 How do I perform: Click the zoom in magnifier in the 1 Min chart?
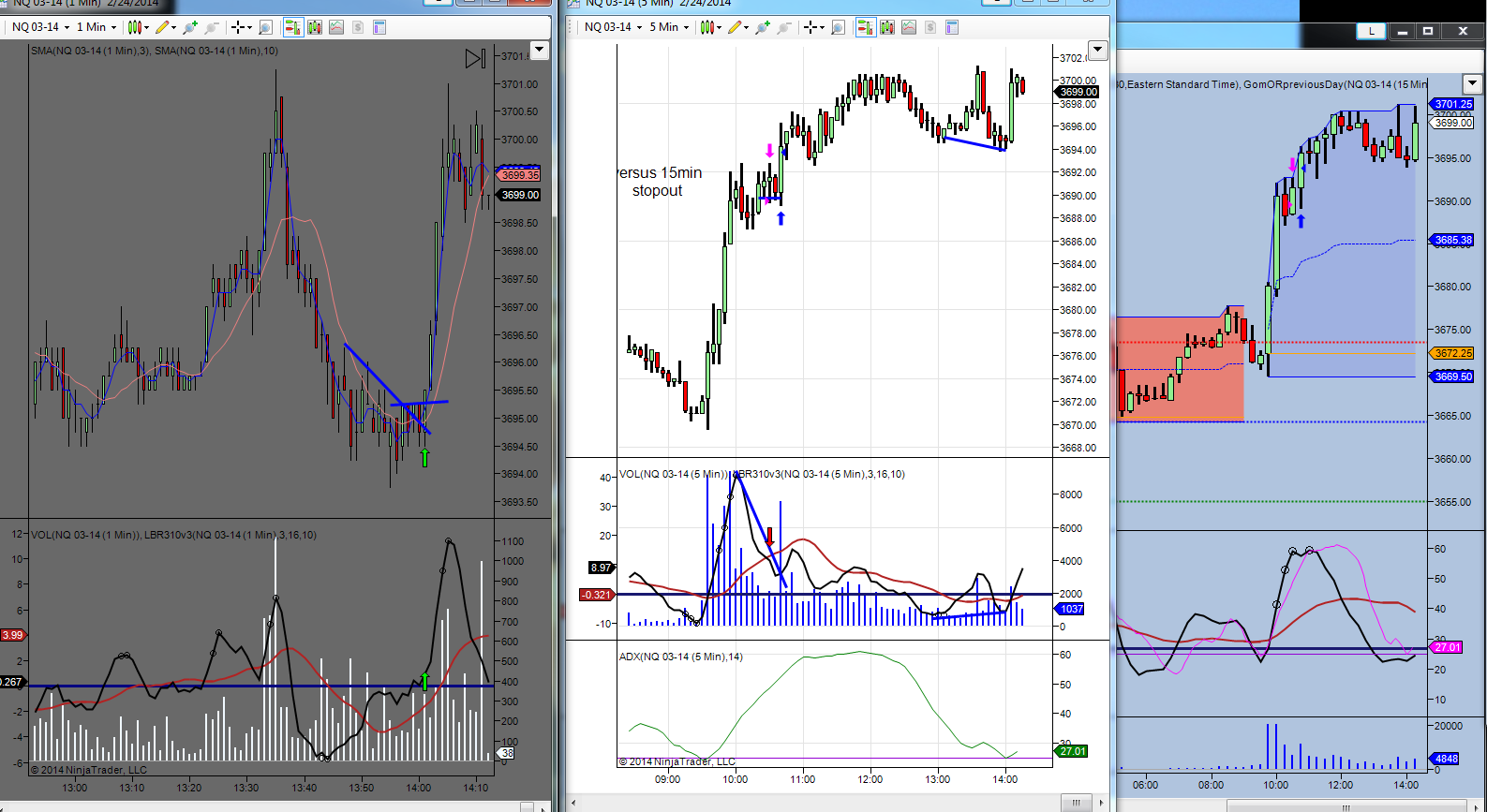190,27
